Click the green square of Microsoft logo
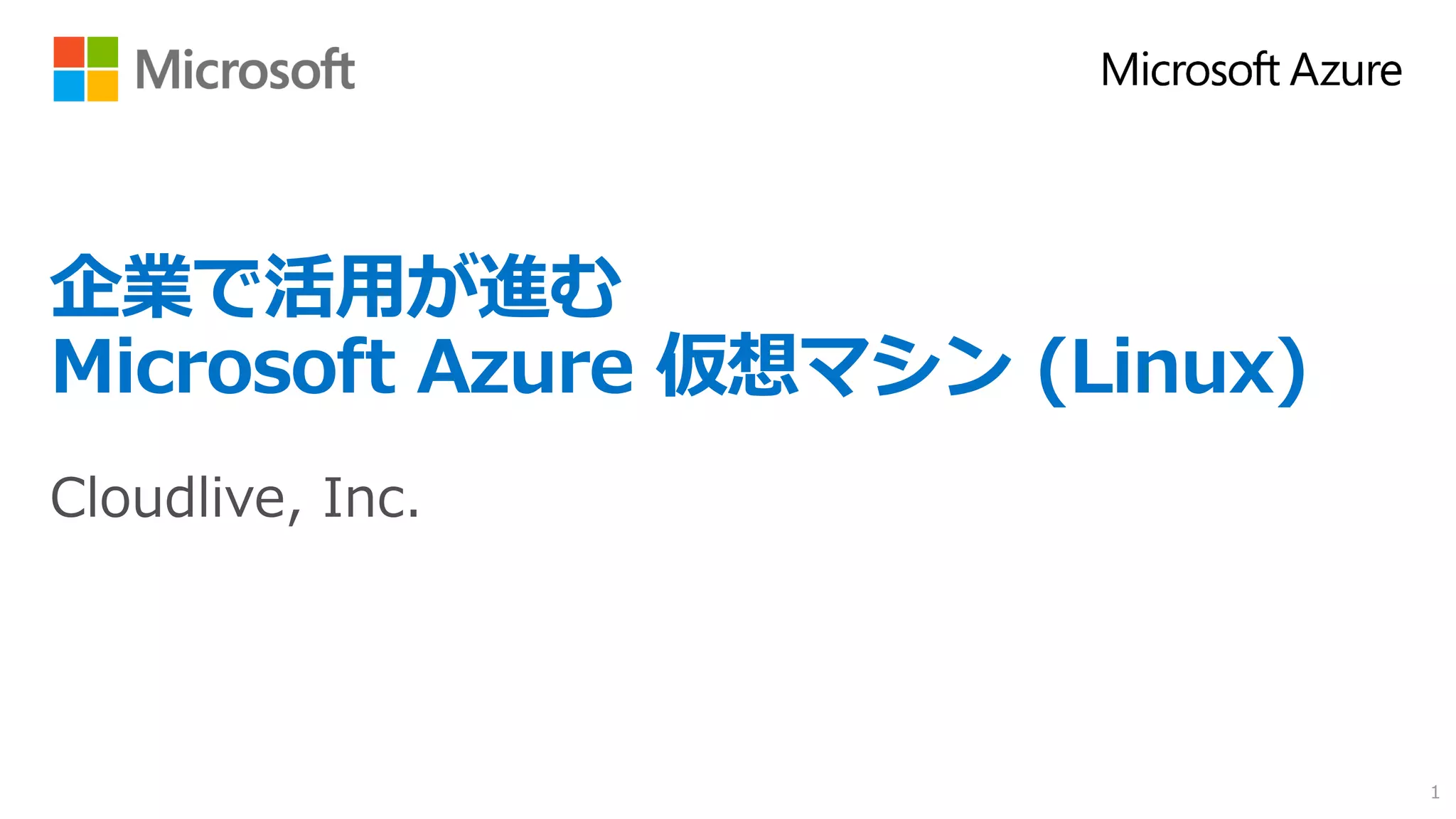Screen dimensions: 1456x819 pyautogui.click(x=102, y=52)
